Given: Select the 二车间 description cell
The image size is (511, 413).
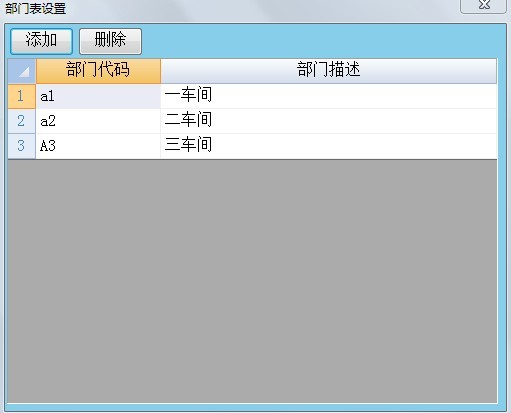Looking at the screenshot, I should pos(329,121).
